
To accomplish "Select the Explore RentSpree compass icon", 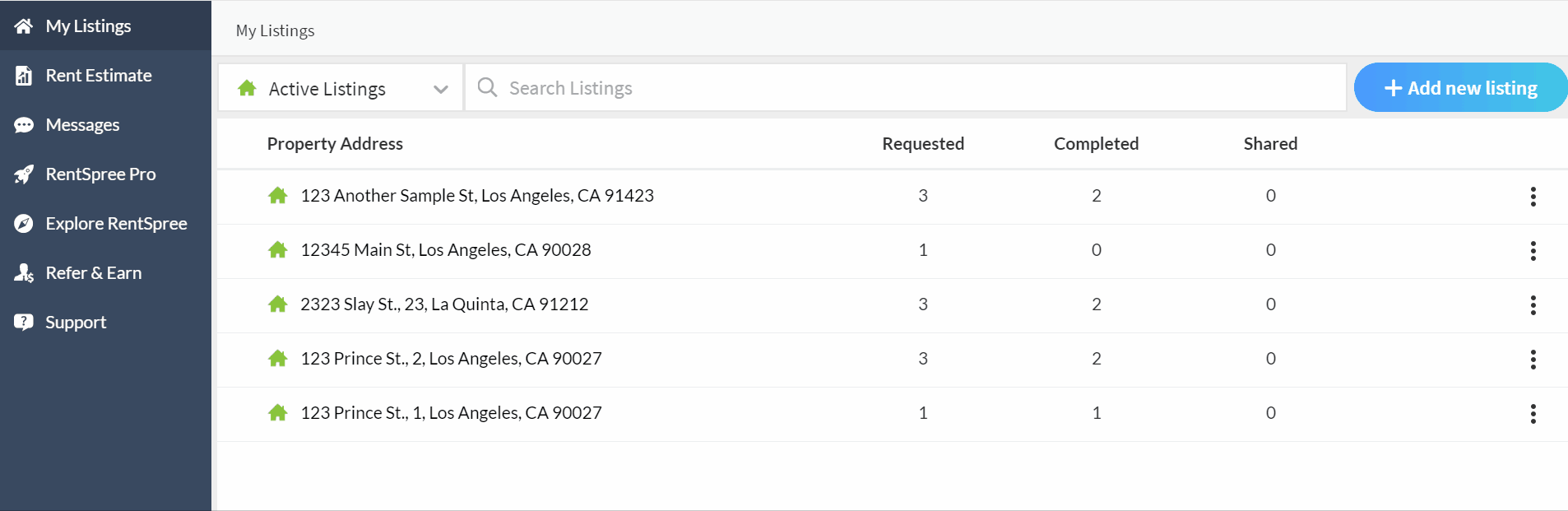I will [x=24, y=223].
